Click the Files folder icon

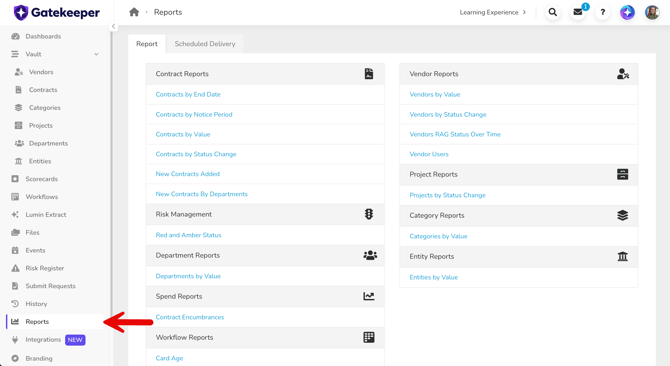[x=15, y=232]
